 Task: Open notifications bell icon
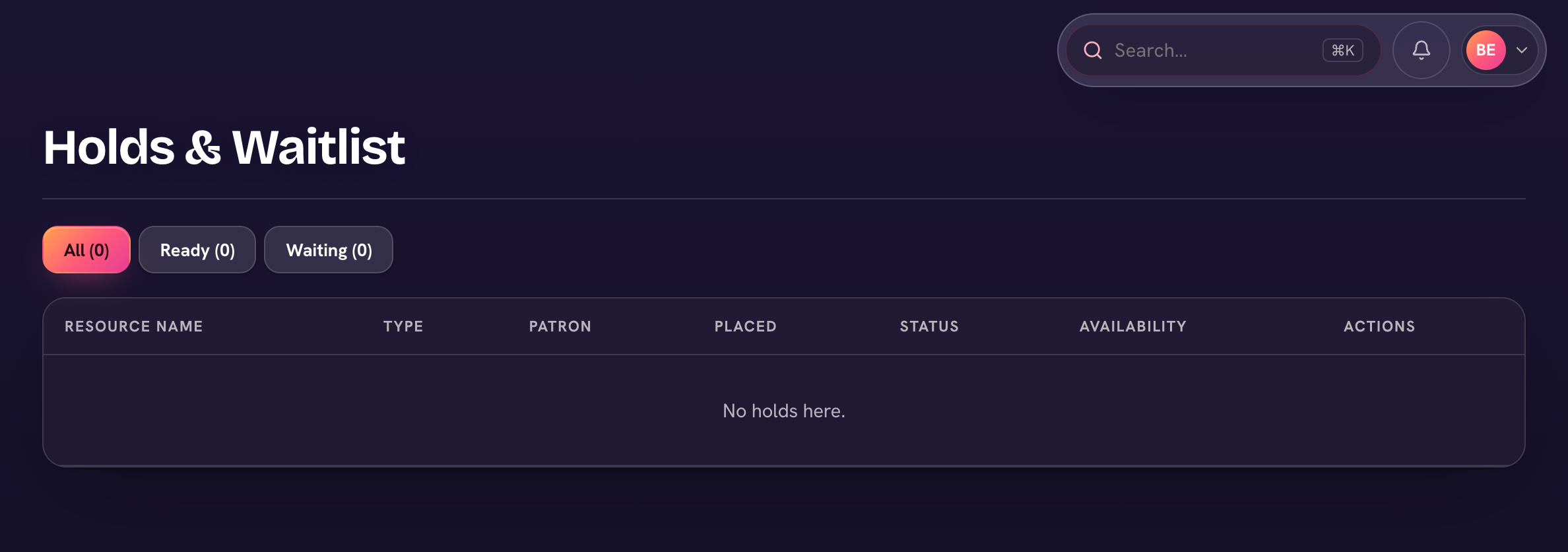click(1421, 50)
